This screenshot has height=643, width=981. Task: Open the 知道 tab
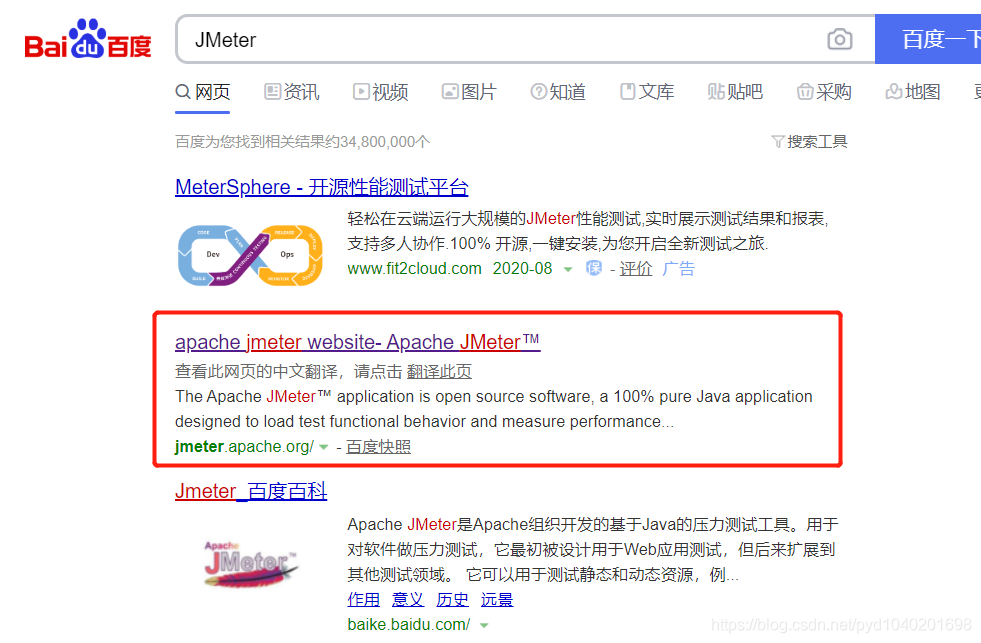pyautogui.click(x=558, y=92)
